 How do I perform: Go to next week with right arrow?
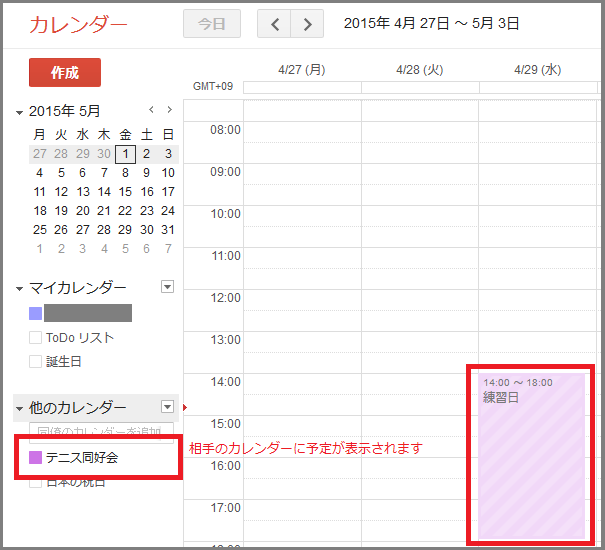point(307,24)
